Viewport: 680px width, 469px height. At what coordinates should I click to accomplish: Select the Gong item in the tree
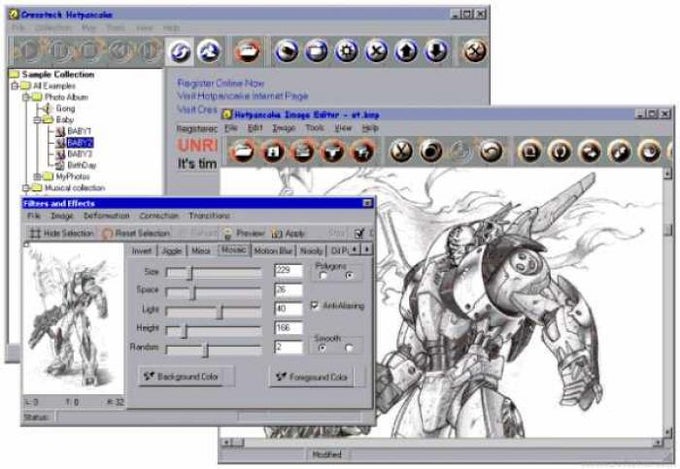point(65,108)
